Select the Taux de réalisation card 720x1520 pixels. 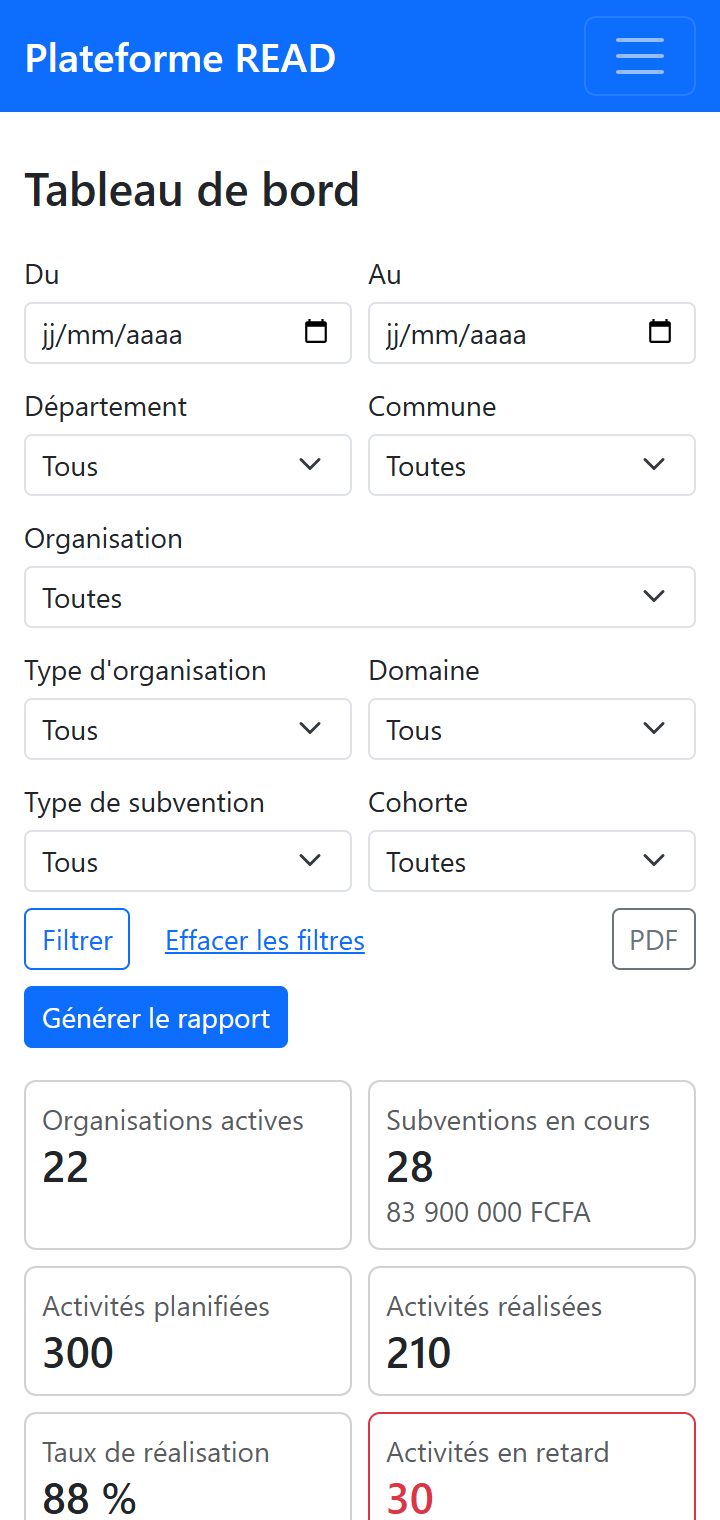click(x=188, y=1467)
